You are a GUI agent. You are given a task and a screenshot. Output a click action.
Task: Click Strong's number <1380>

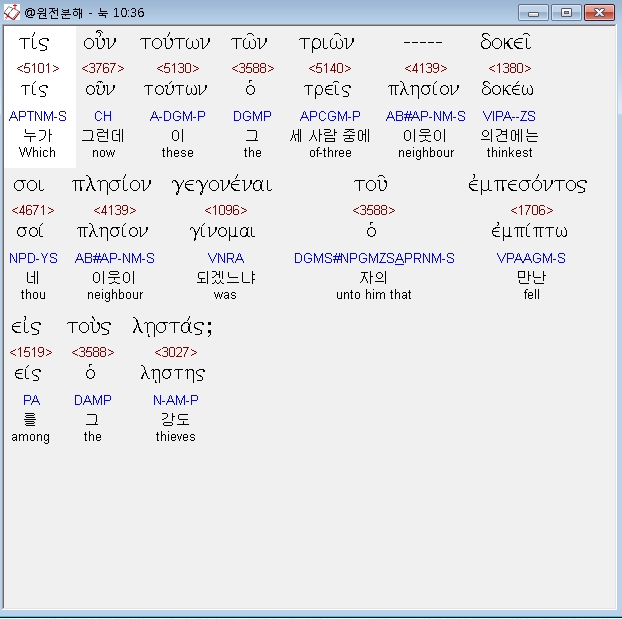pos(510,68)
